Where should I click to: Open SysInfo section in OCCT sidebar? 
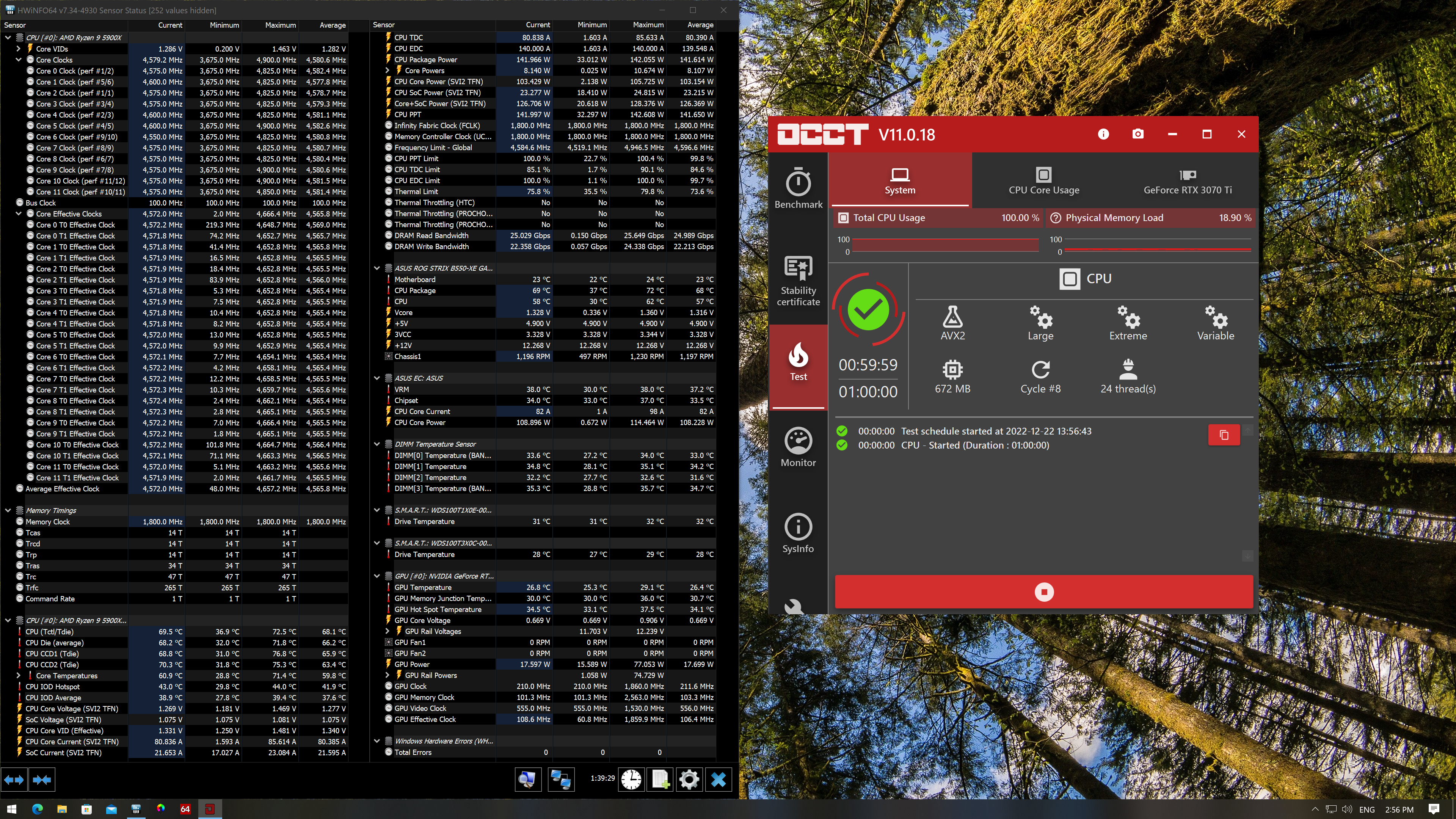pos(798,533)
